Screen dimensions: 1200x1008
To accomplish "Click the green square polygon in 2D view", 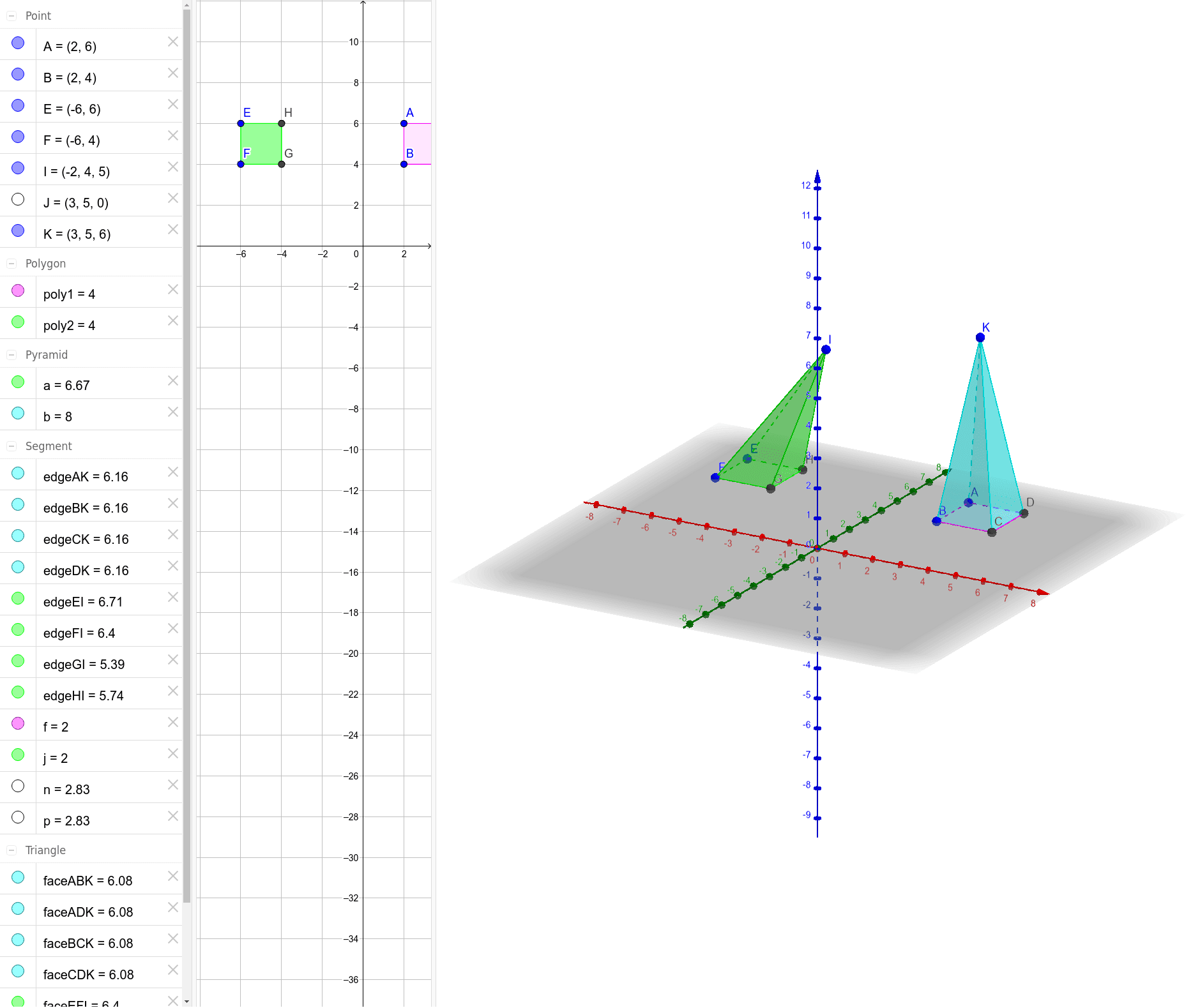I will click(x=261, y=144).
